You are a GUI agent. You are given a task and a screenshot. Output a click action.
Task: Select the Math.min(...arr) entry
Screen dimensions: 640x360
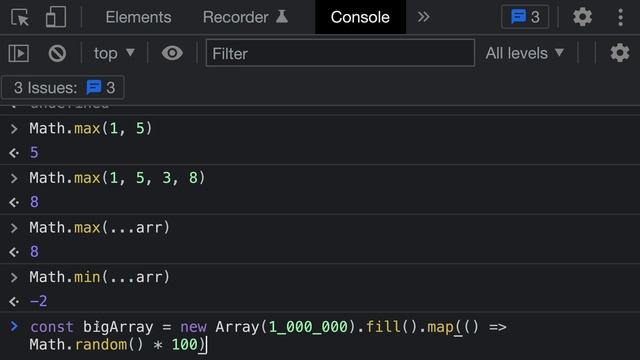click(99, 277)
